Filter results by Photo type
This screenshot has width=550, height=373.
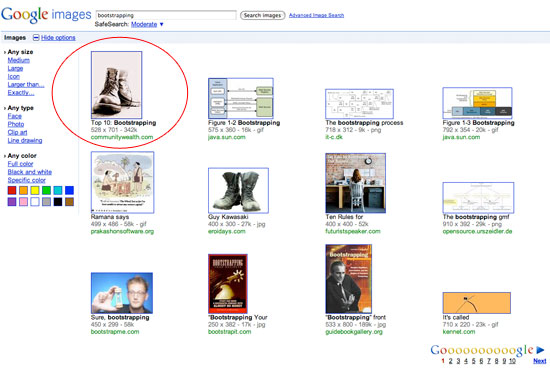[16, 124]
